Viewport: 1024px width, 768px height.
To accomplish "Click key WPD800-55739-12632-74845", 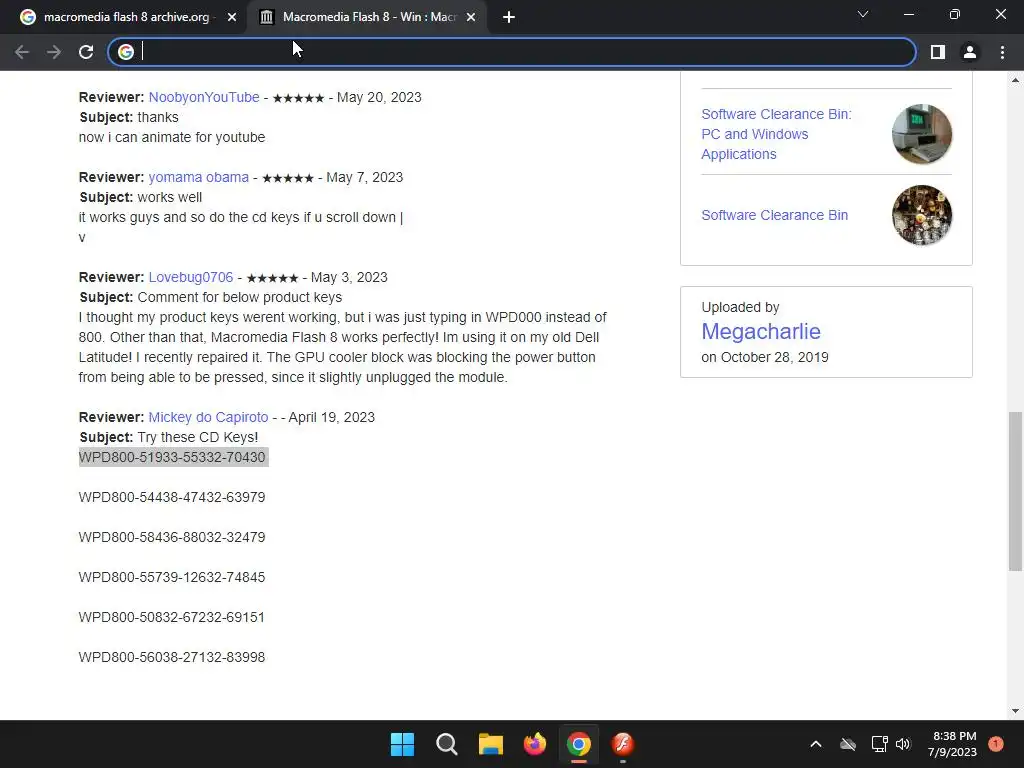I will [172, 577].
